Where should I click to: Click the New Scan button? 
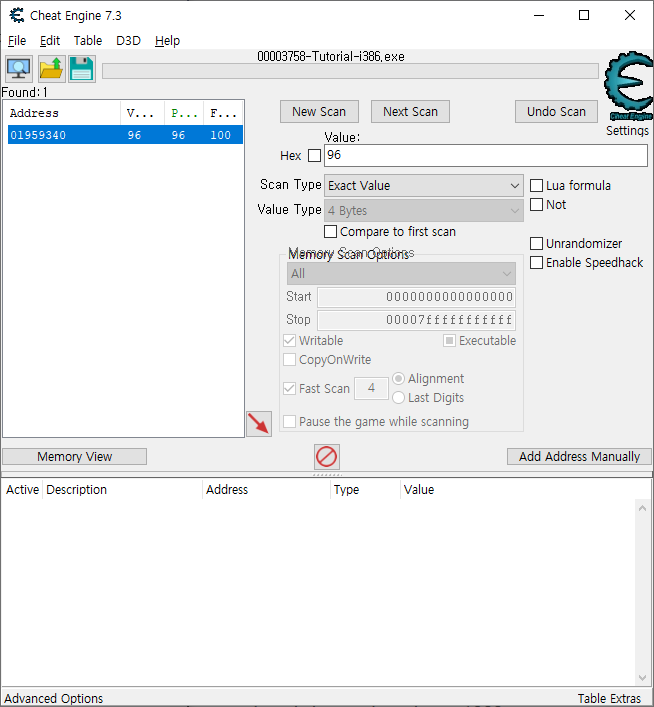tap(319, 111)
